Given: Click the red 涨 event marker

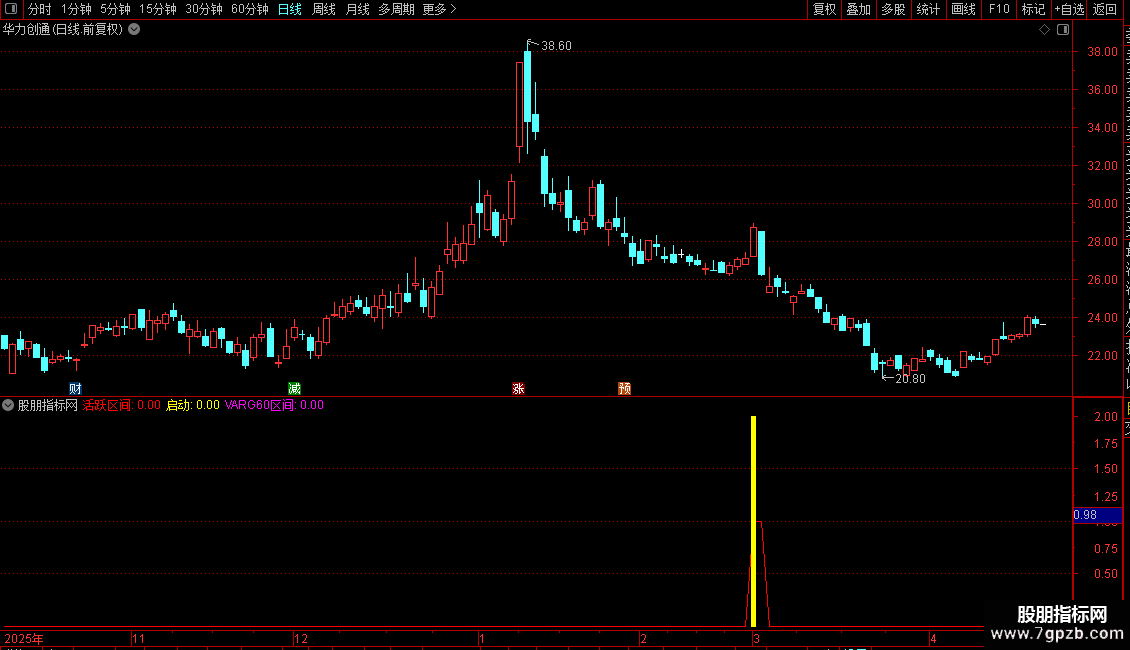Looking at the screenshot, I should pyautogui.click(x=518, y=388).
